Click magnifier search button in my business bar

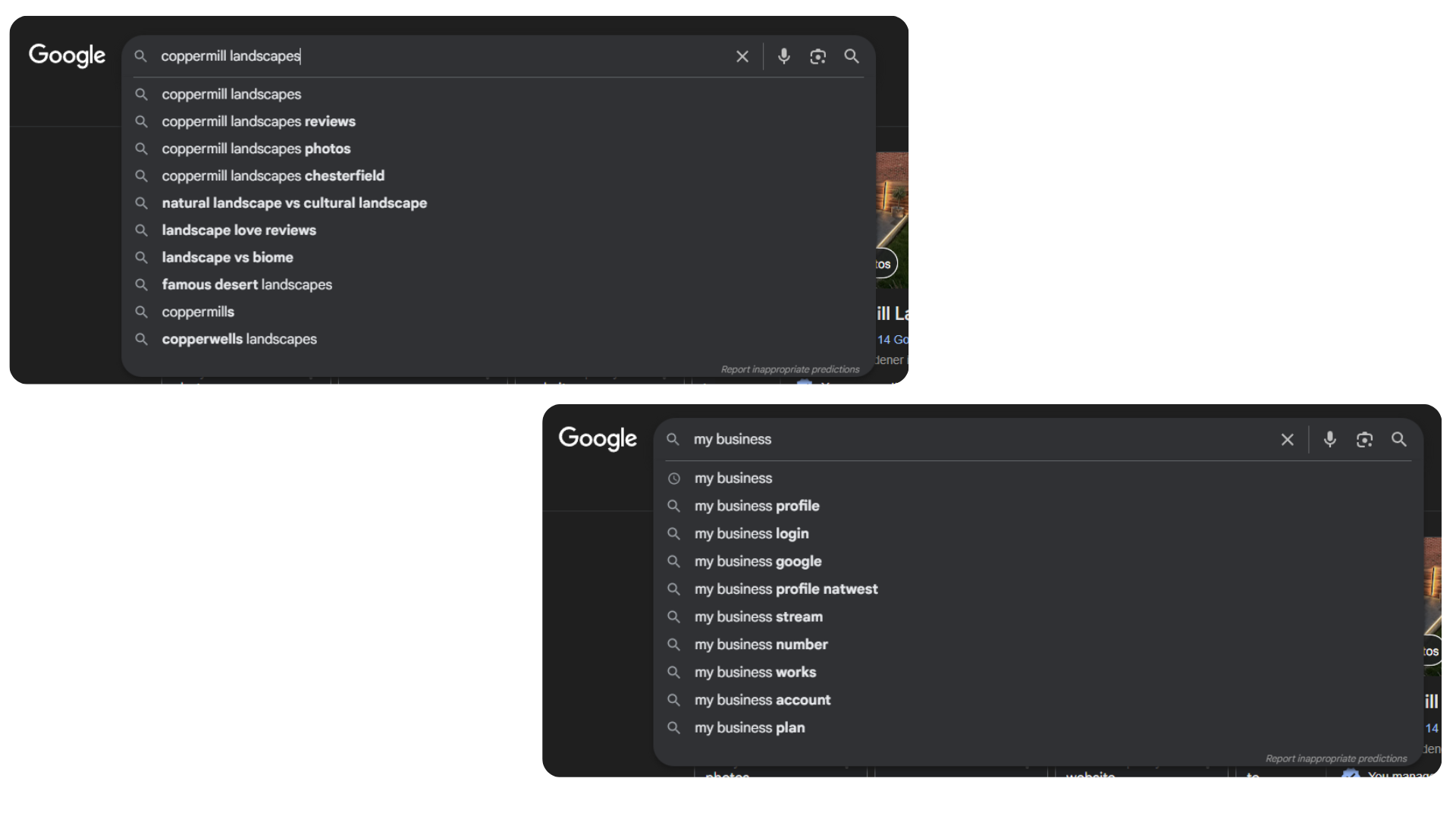coord(1399,439)
